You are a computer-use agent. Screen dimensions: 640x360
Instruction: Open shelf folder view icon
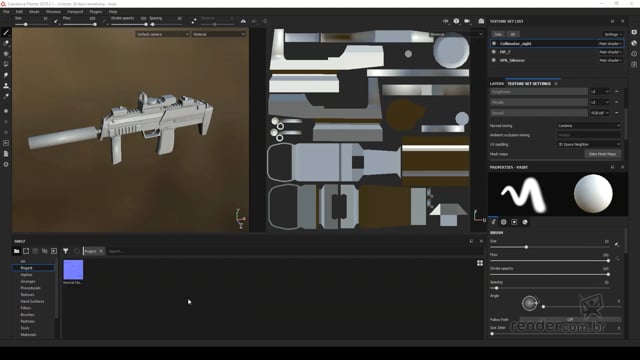click(16, 251)
